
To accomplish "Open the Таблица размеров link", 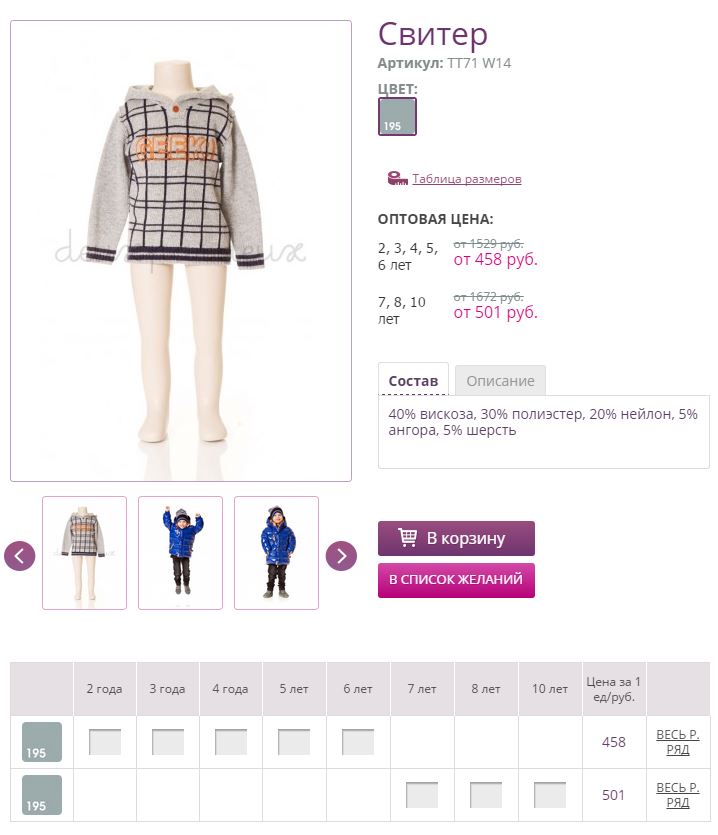I will 467,179.
